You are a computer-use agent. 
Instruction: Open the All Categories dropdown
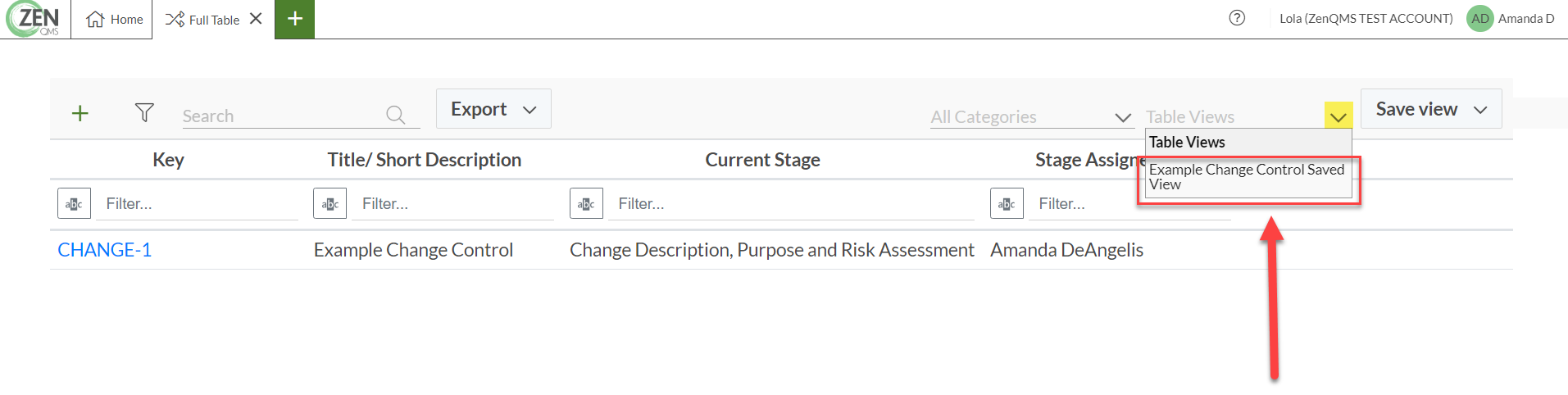click(1030, 116)
